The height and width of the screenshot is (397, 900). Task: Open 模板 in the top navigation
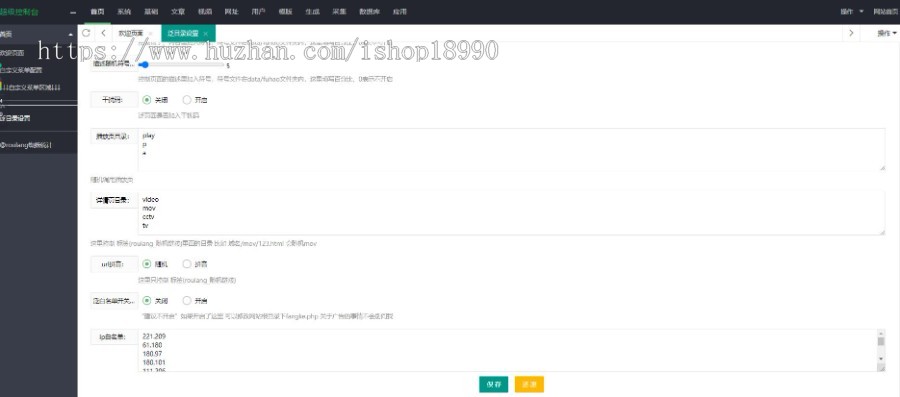285,11
